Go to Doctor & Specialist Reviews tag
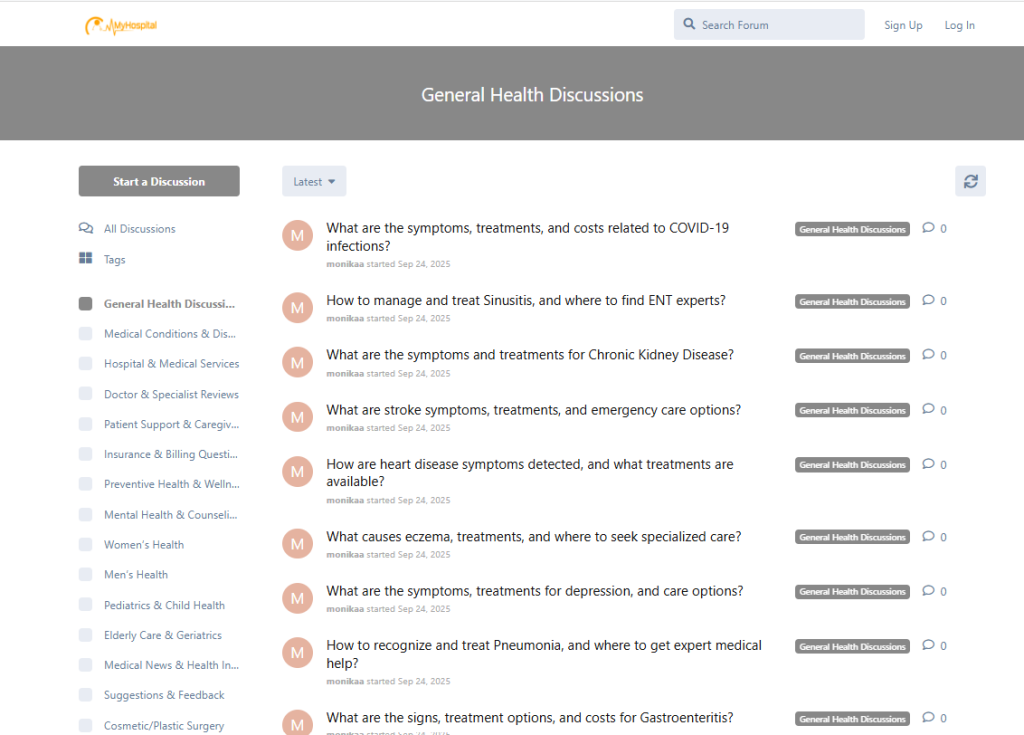The height and width of the screenshot is (735, 1024). (x=171, y=394)
